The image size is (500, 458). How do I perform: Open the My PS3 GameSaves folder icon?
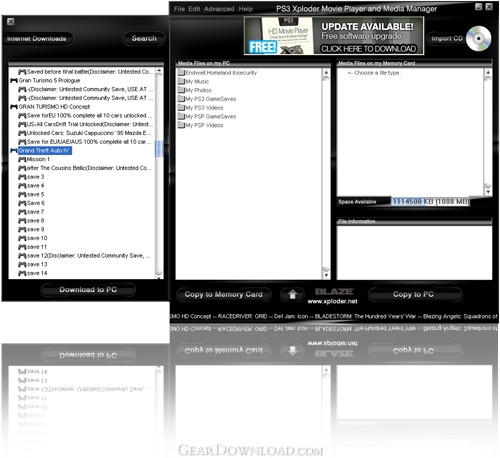click(181, 99)
